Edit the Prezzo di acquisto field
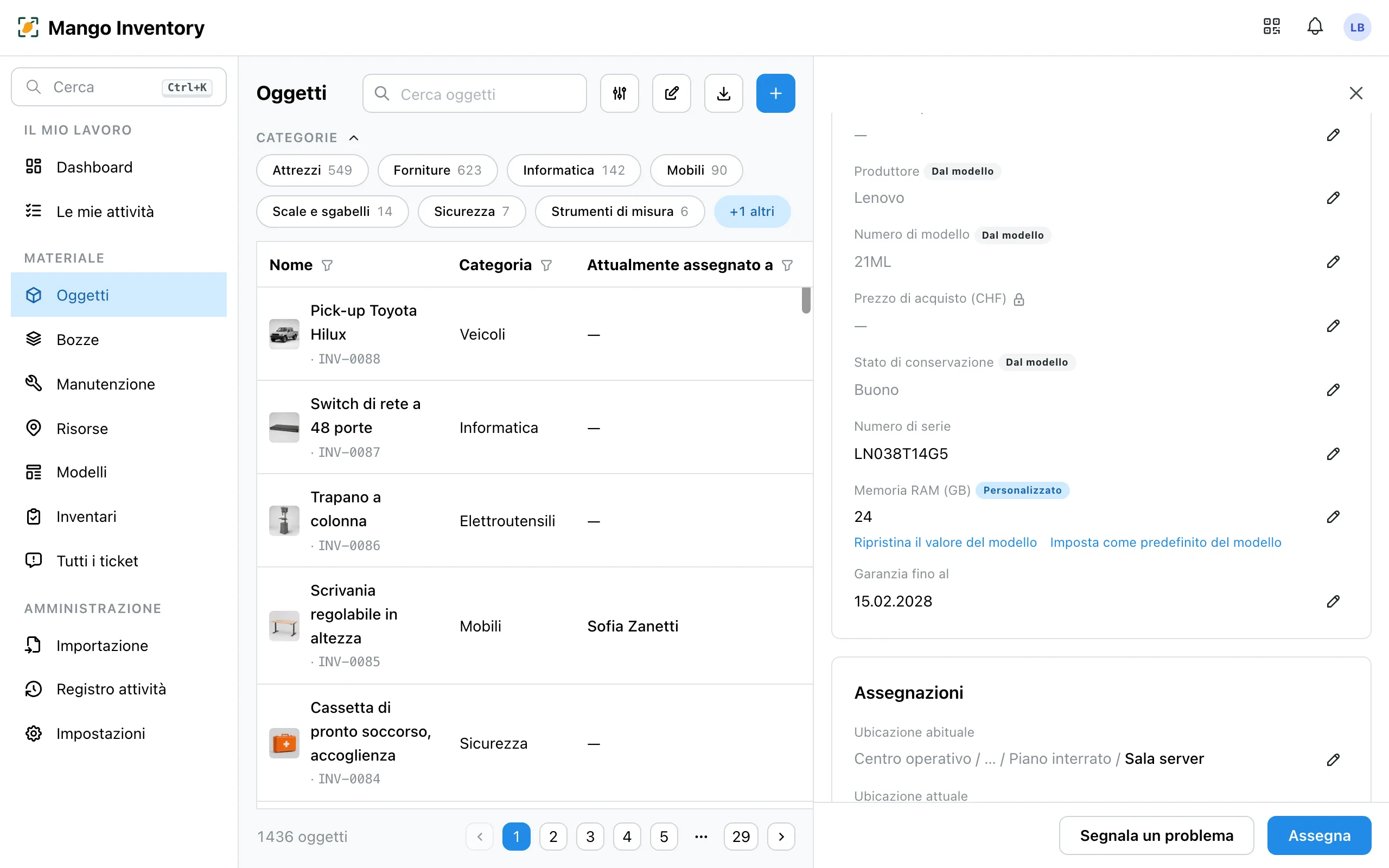This screenshot has width=1389, height=868. (1333, 326)
